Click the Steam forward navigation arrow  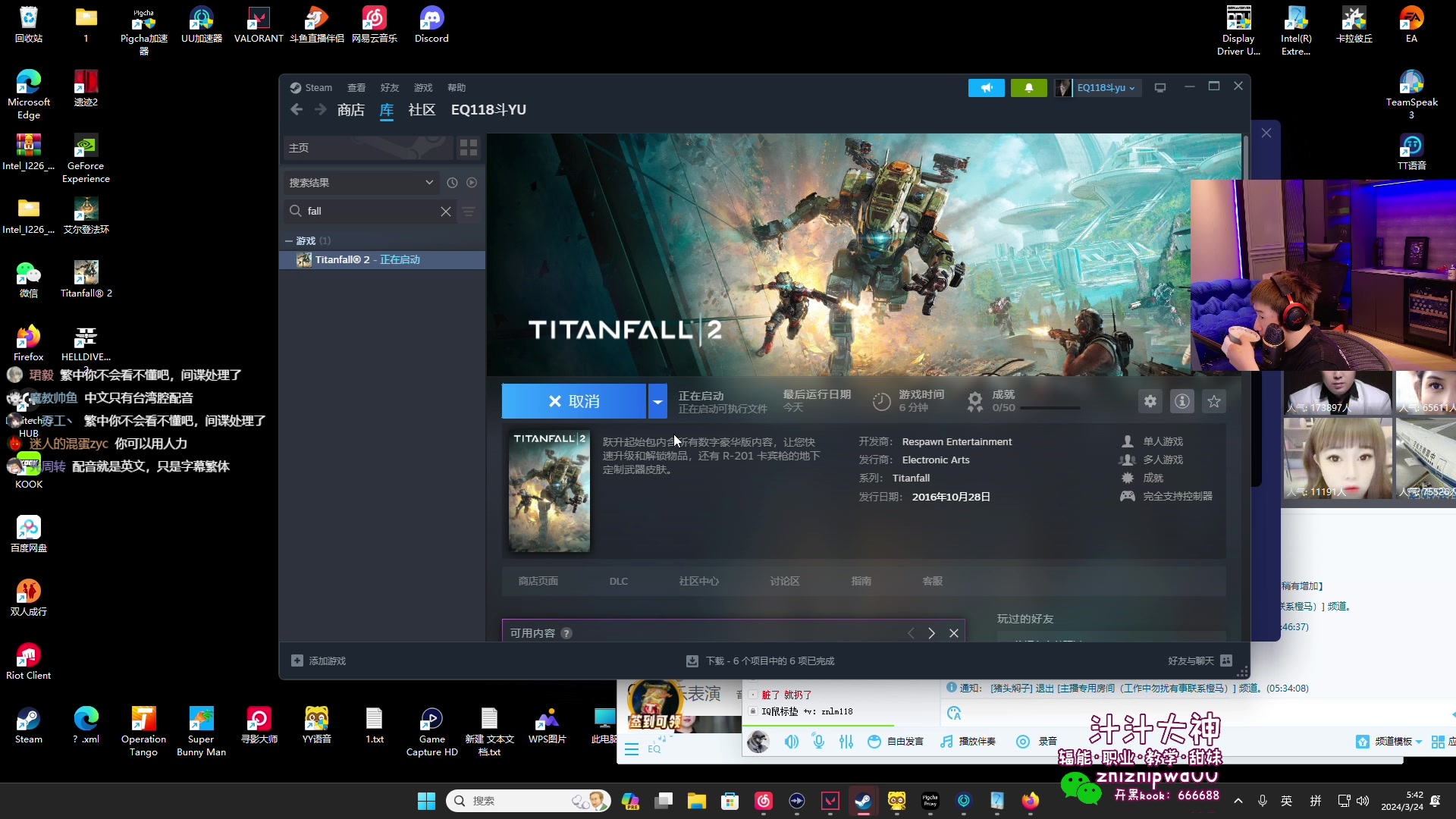[321, 110]
